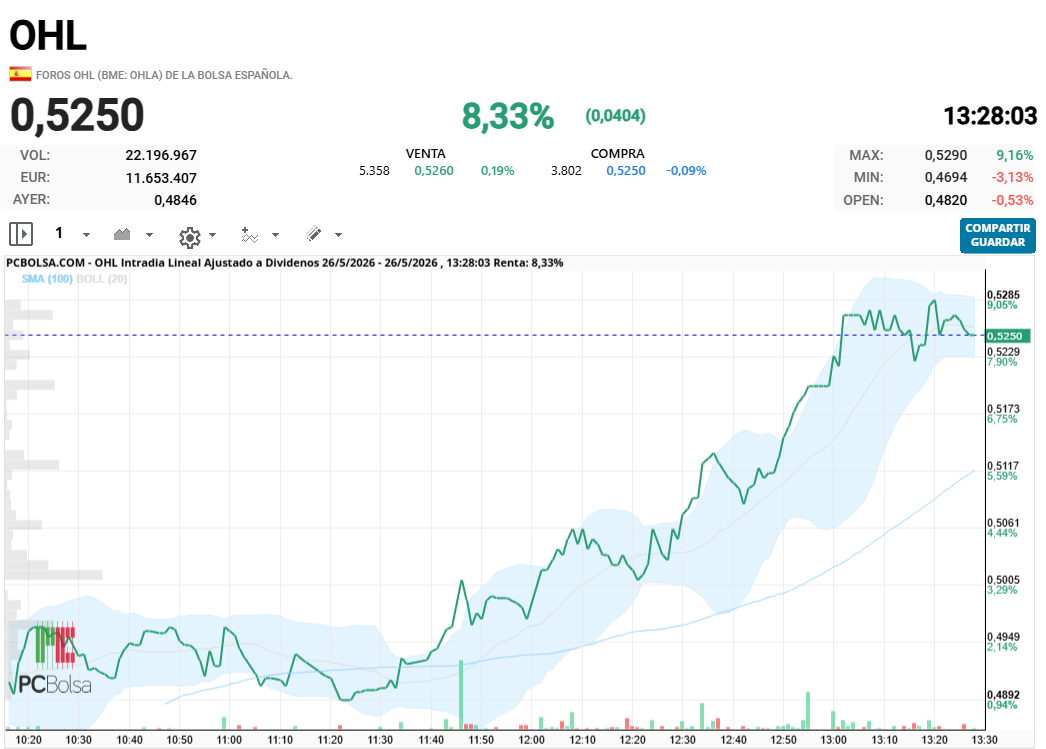Click the 8,33% change value
The height and width of the screenshot is (749, 1046).
click(x=508, y=116)
